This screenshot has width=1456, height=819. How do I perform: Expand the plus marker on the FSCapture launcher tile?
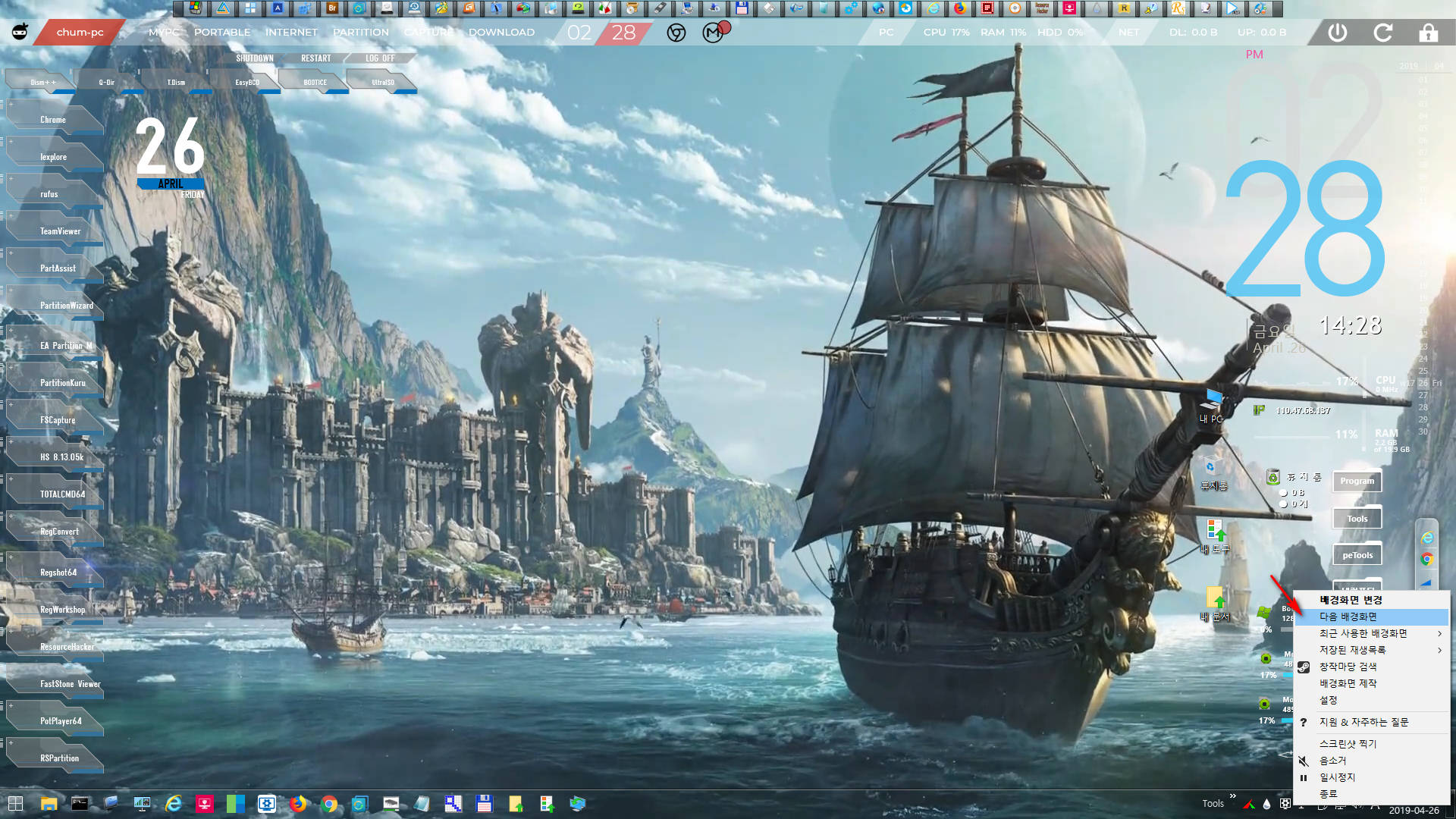tap(11, 404)
